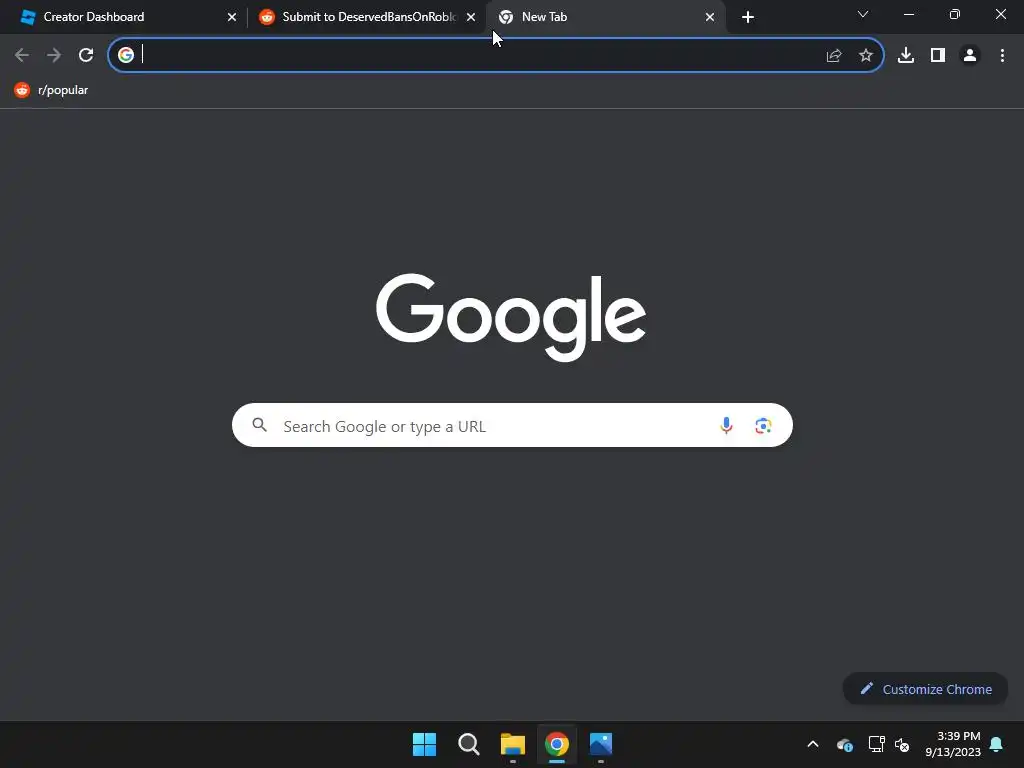Screen dimensions: 1024x768
Task: Open the tab search dropdown chevron
Action: [863, 14]
